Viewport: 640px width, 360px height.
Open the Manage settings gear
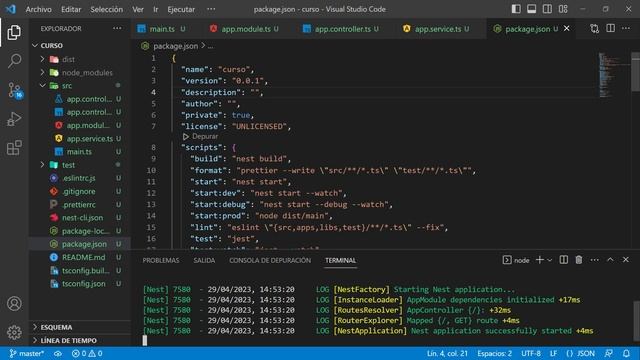click(x=14, y=332)
